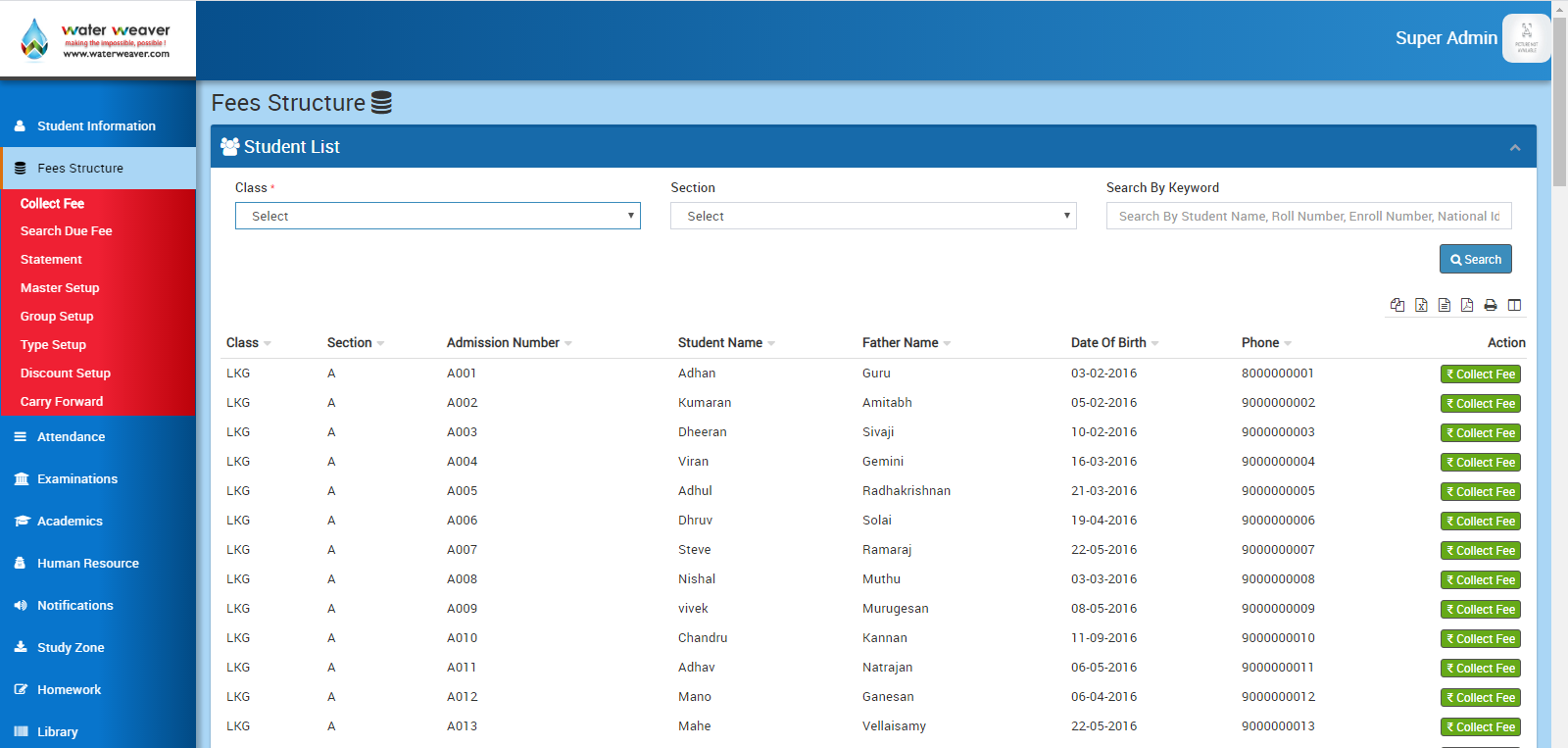1568x748 pixels.
Task: Open Search Due Fee submenu item
Action: [x=67, y=231]
